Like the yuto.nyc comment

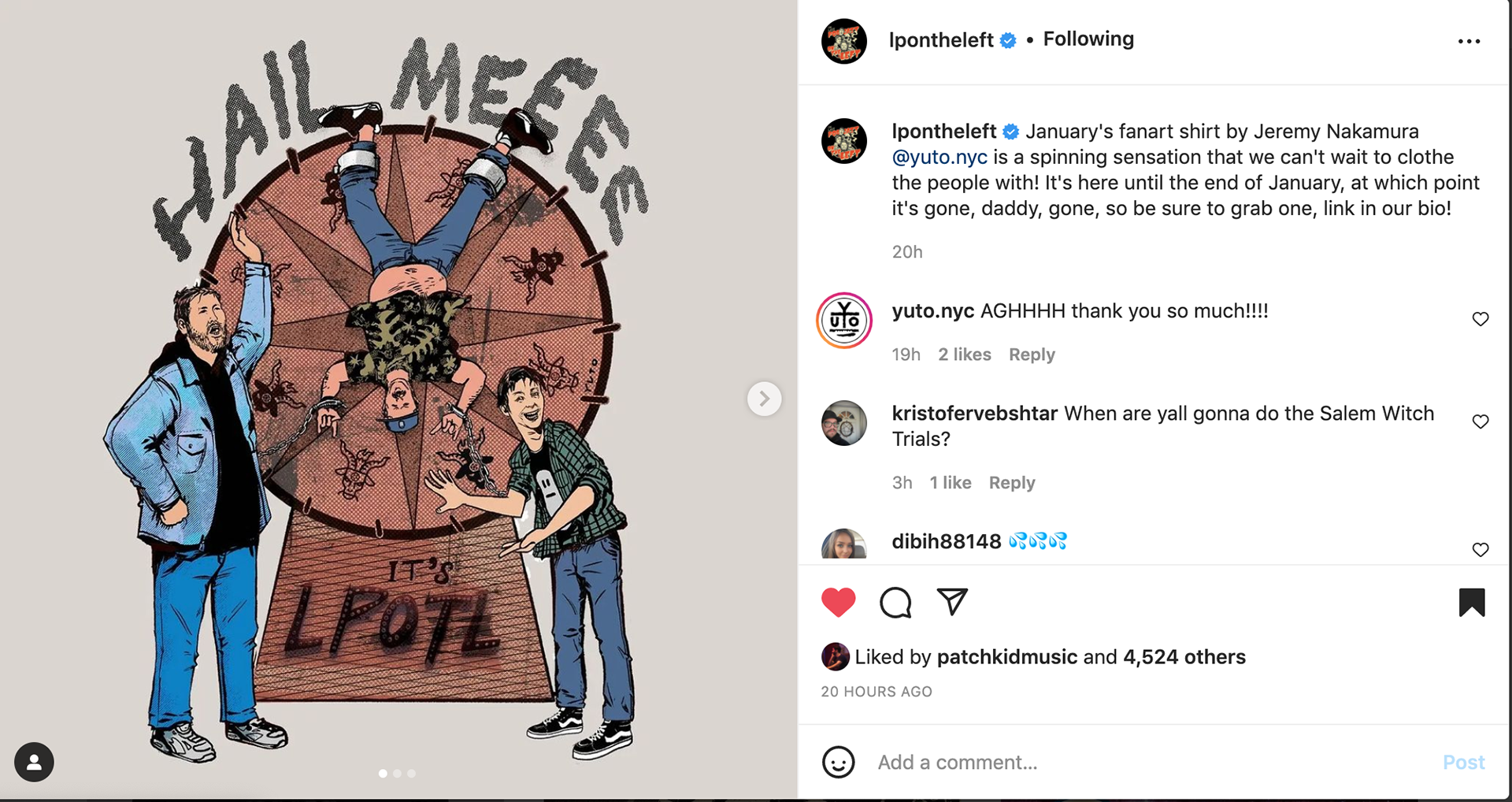[1480, 319]
